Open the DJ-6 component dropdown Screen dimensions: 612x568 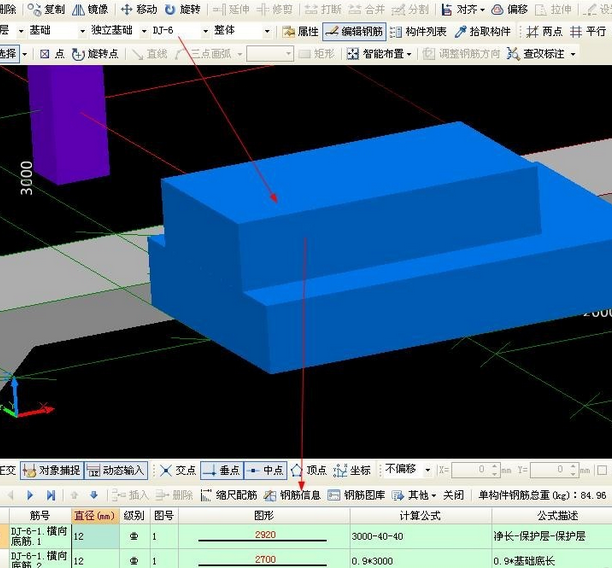point(206,31)
